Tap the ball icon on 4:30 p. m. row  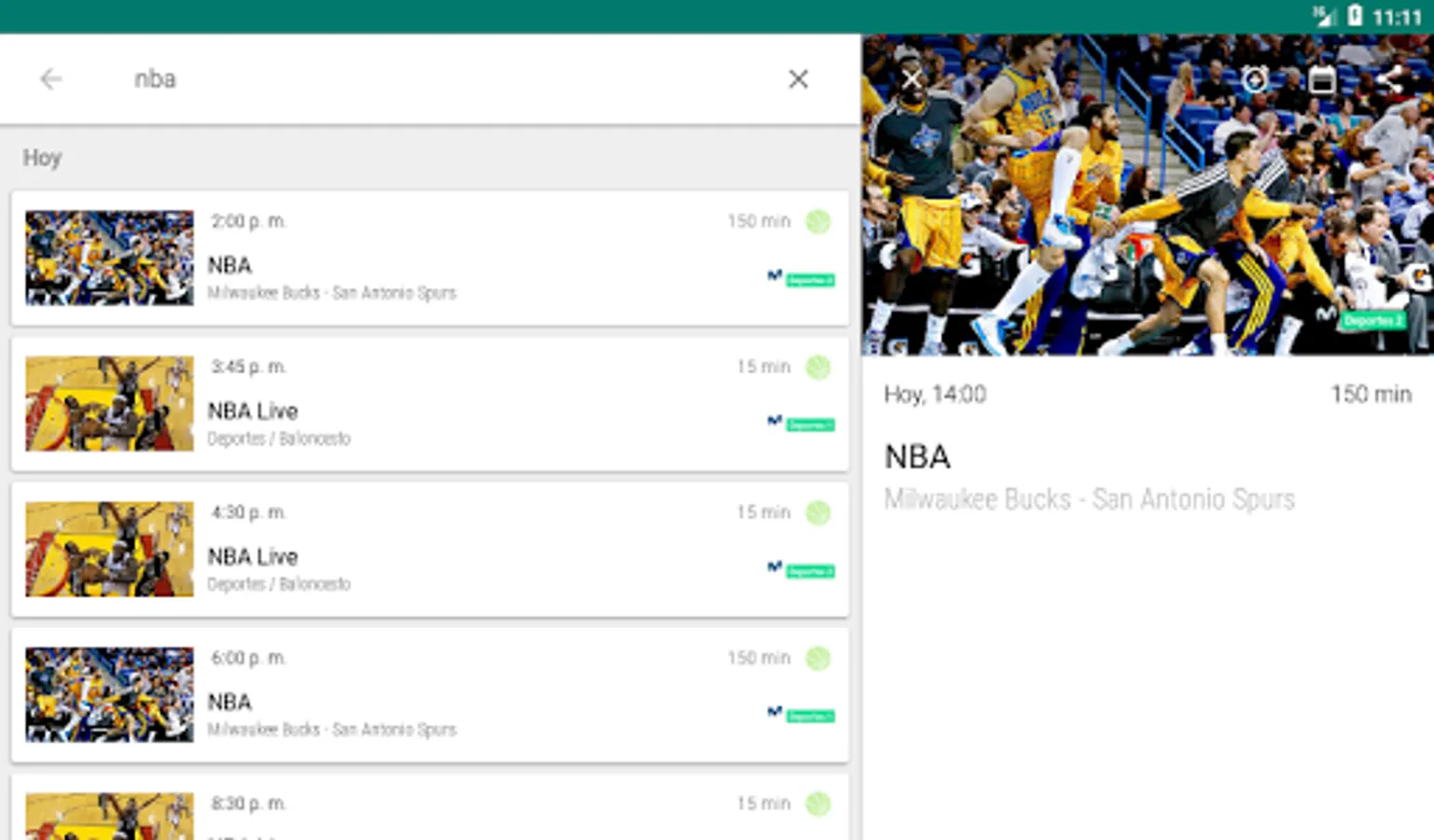818,512
